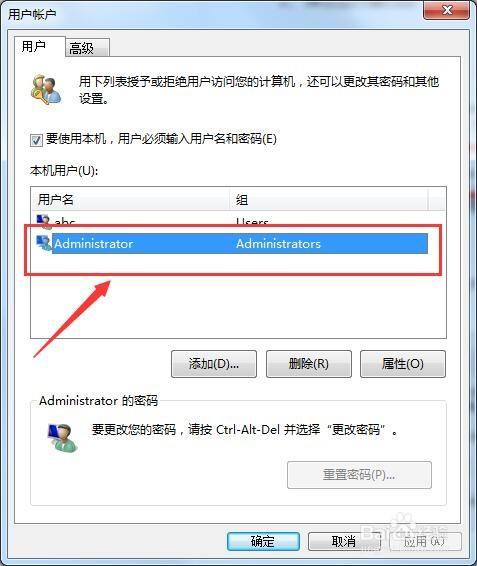
Task: Click the 重置密码(P)... button
Action: 359,475
